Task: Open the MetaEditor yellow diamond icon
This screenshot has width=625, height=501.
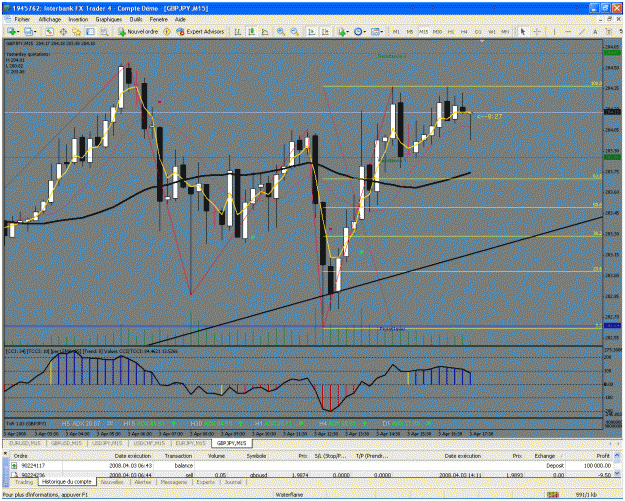Action: click(x=167, y=31)
